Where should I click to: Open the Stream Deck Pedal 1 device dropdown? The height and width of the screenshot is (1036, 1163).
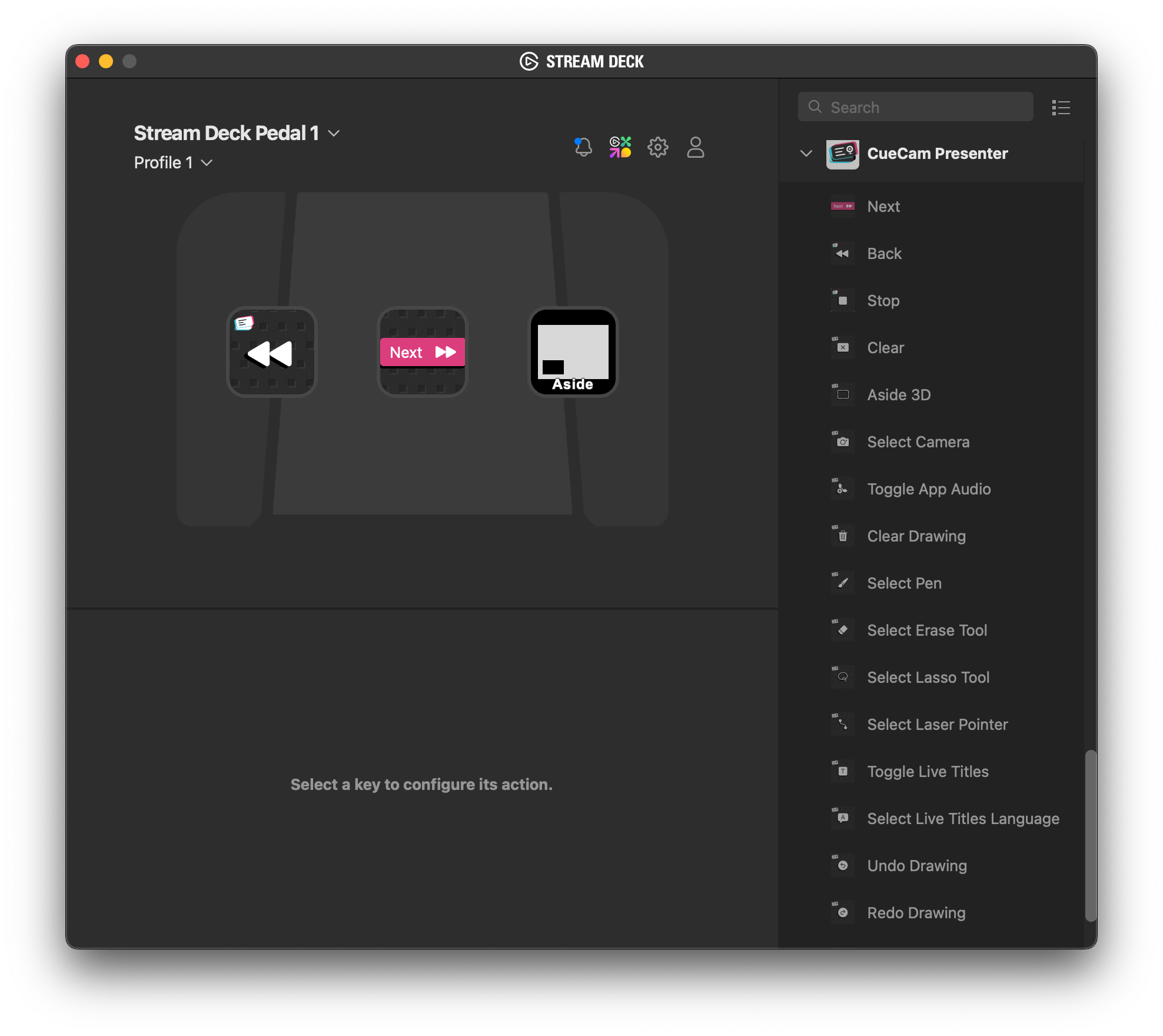click(237, 134)
